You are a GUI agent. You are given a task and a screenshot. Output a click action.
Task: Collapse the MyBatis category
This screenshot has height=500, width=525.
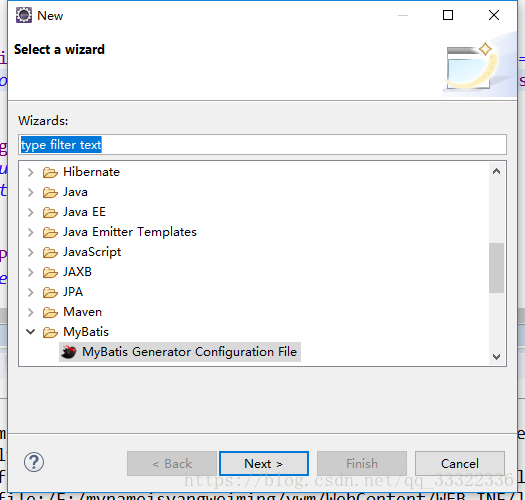pos(30,332)
